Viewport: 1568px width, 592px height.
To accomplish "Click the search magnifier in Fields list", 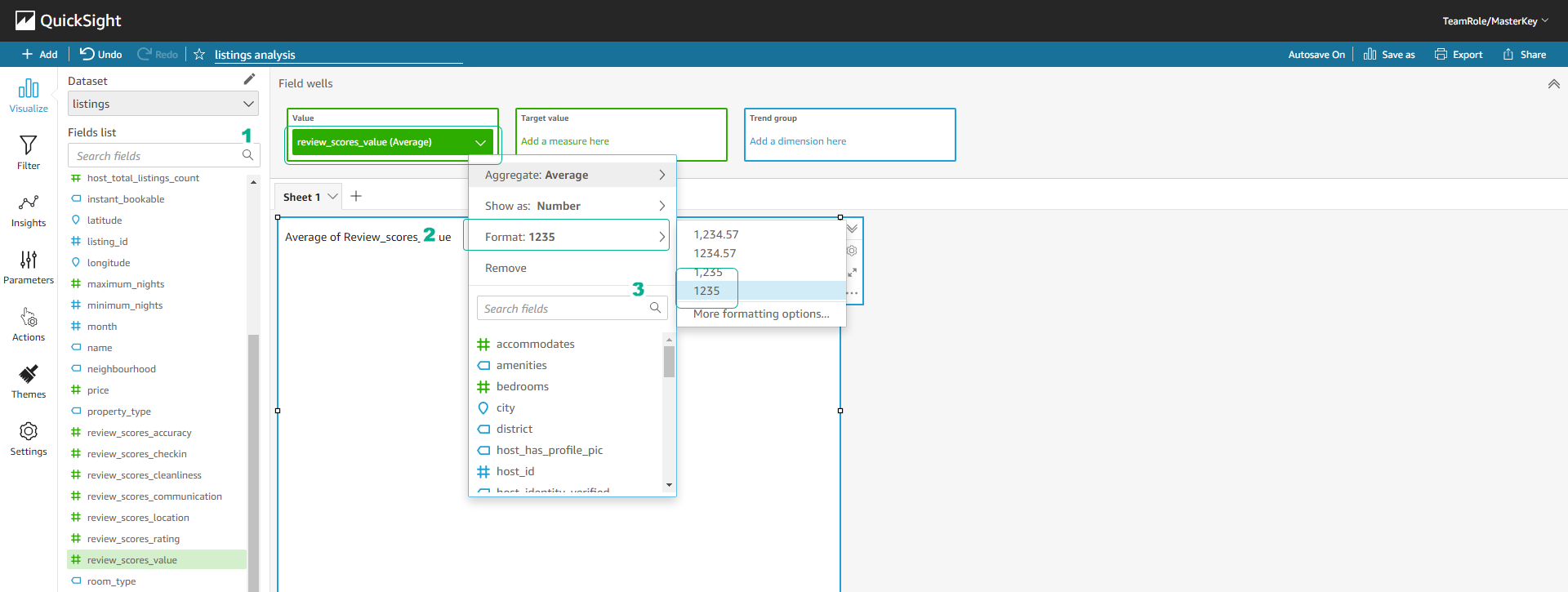I will tap(247, 155).
